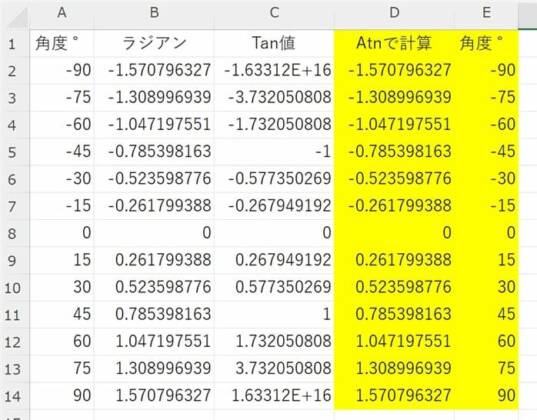The height and width of the screenshot is (420, 537).
Task: Click cell C13 with 3.732050808
Action: click(x=274, y=369)
